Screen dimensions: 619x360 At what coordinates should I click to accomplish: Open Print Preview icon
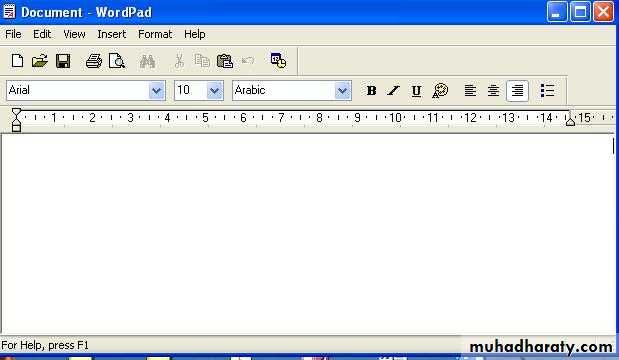[117, 61]
